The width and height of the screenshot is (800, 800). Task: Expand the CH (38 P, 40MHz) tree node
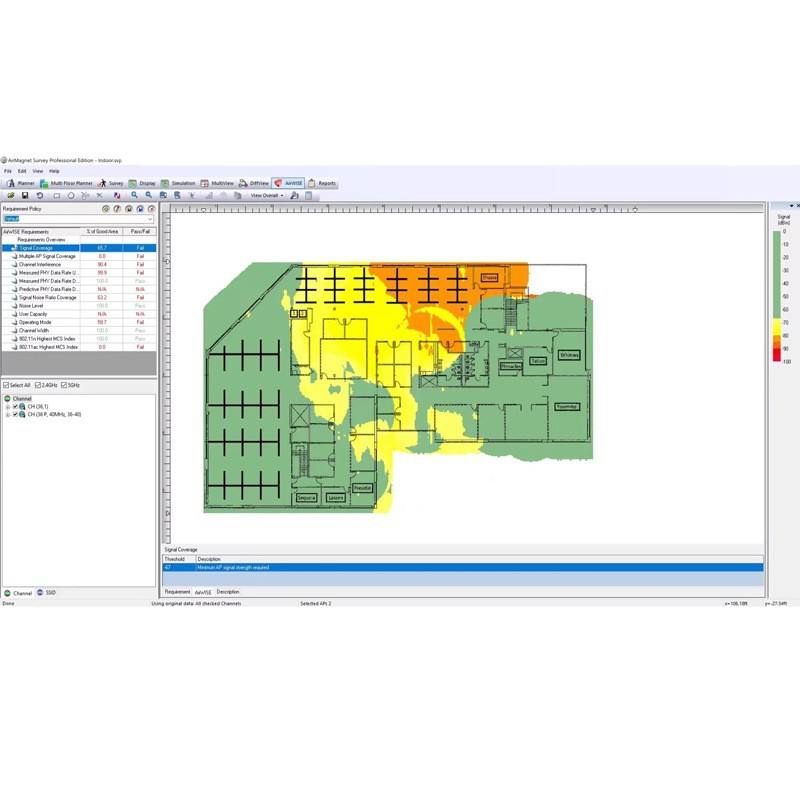(x=8, y=415)
